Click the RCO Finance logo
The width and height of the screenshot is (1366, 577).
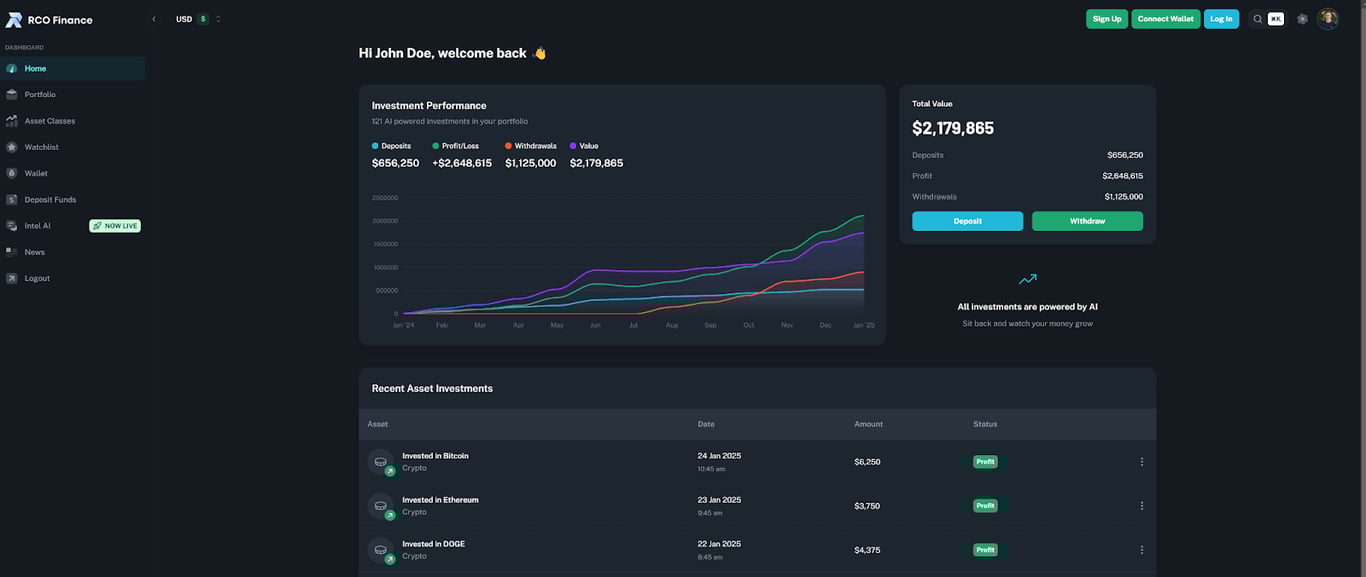[x=14, y=19]
